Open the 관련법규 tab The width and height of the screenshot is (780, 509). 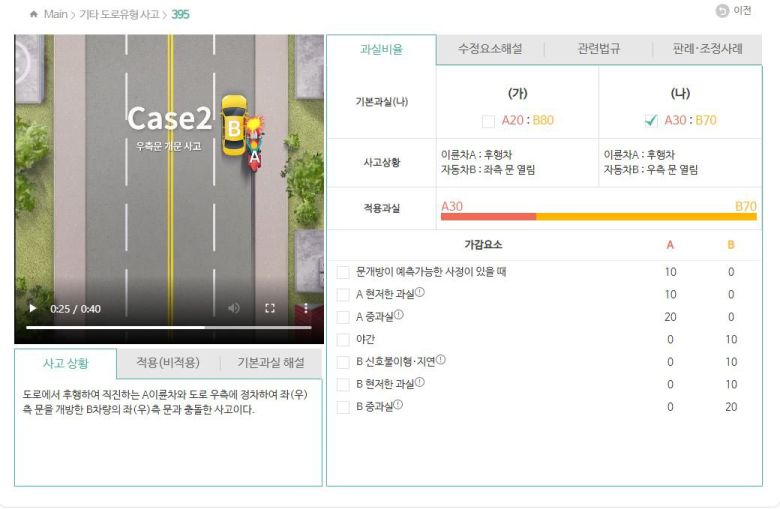coord(598,49)
